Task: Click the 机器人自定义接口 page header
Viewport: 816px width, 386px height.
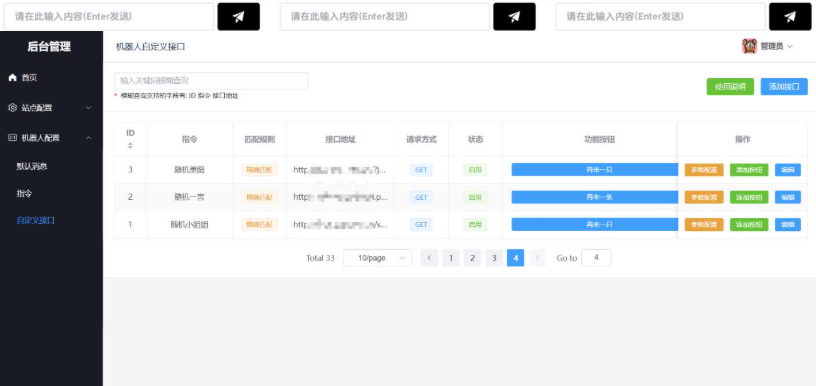Action: coord(150,47)
